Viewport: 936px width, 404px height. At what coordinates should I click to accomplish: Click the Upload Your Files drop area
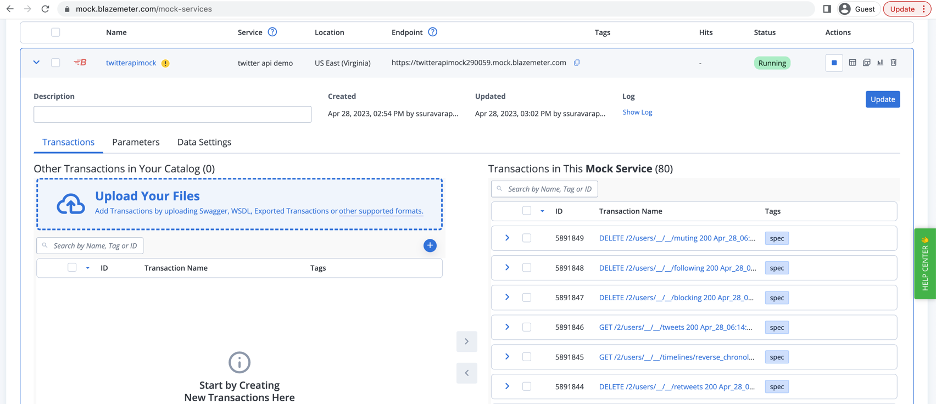point(239,204)
